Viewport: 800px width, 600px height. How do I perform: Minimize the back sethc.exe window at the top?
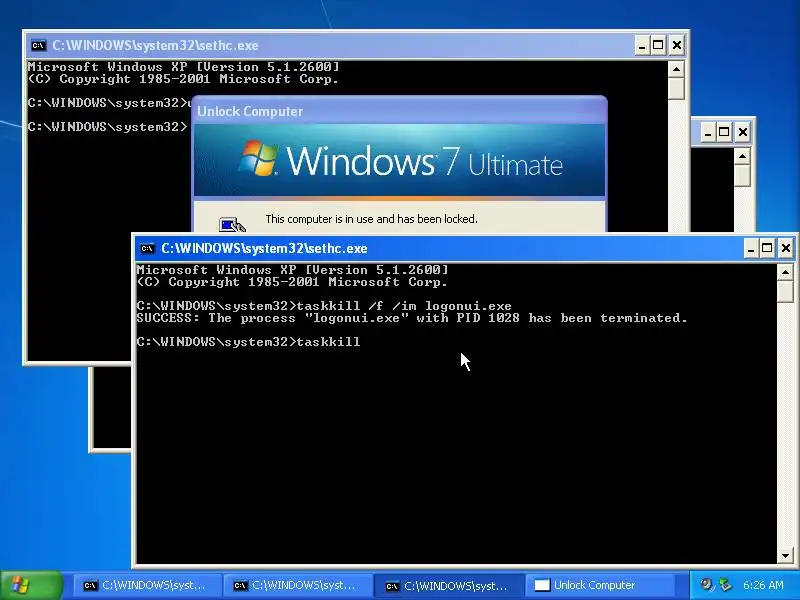642,45
